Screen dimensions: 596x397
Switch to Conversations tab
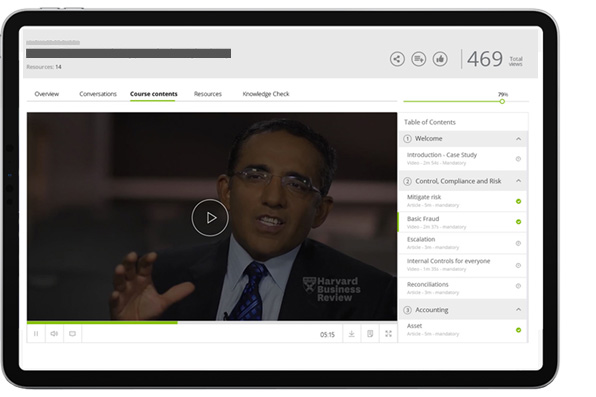tap(98, 94)
